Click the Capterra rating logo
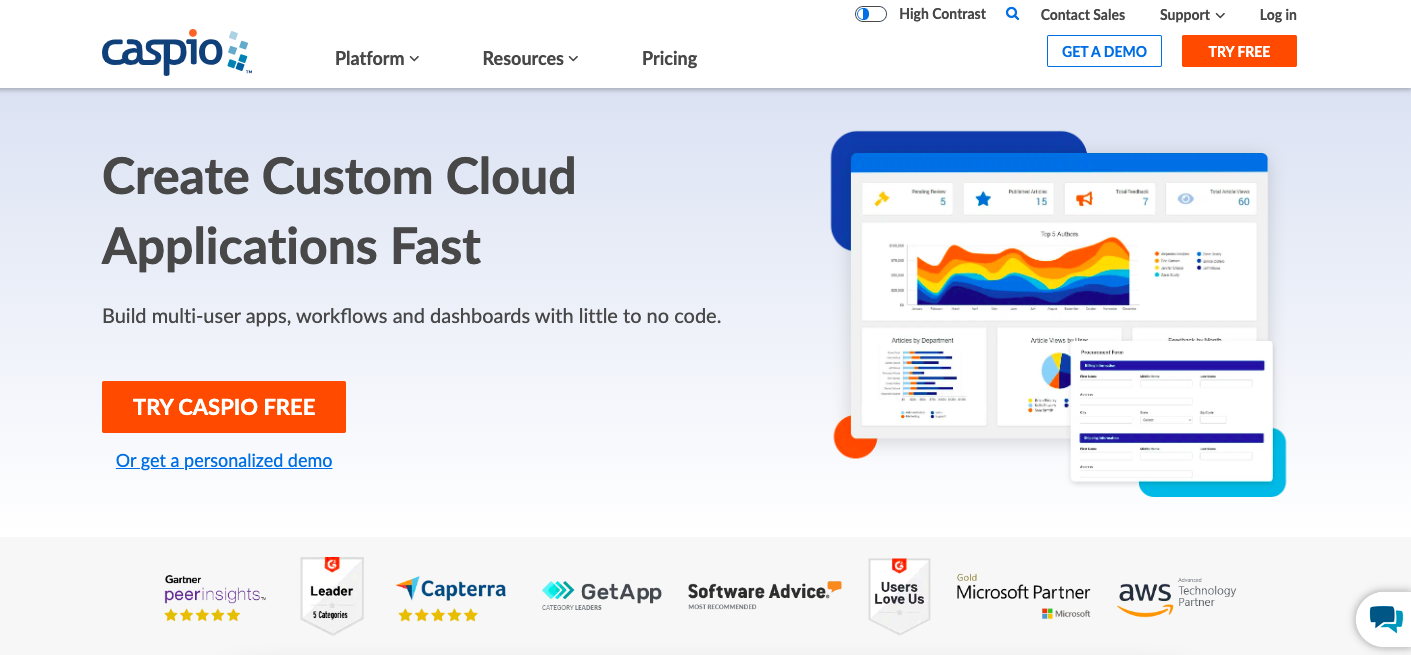Viewport: 1411px width, 655px height. click(451, 599)
